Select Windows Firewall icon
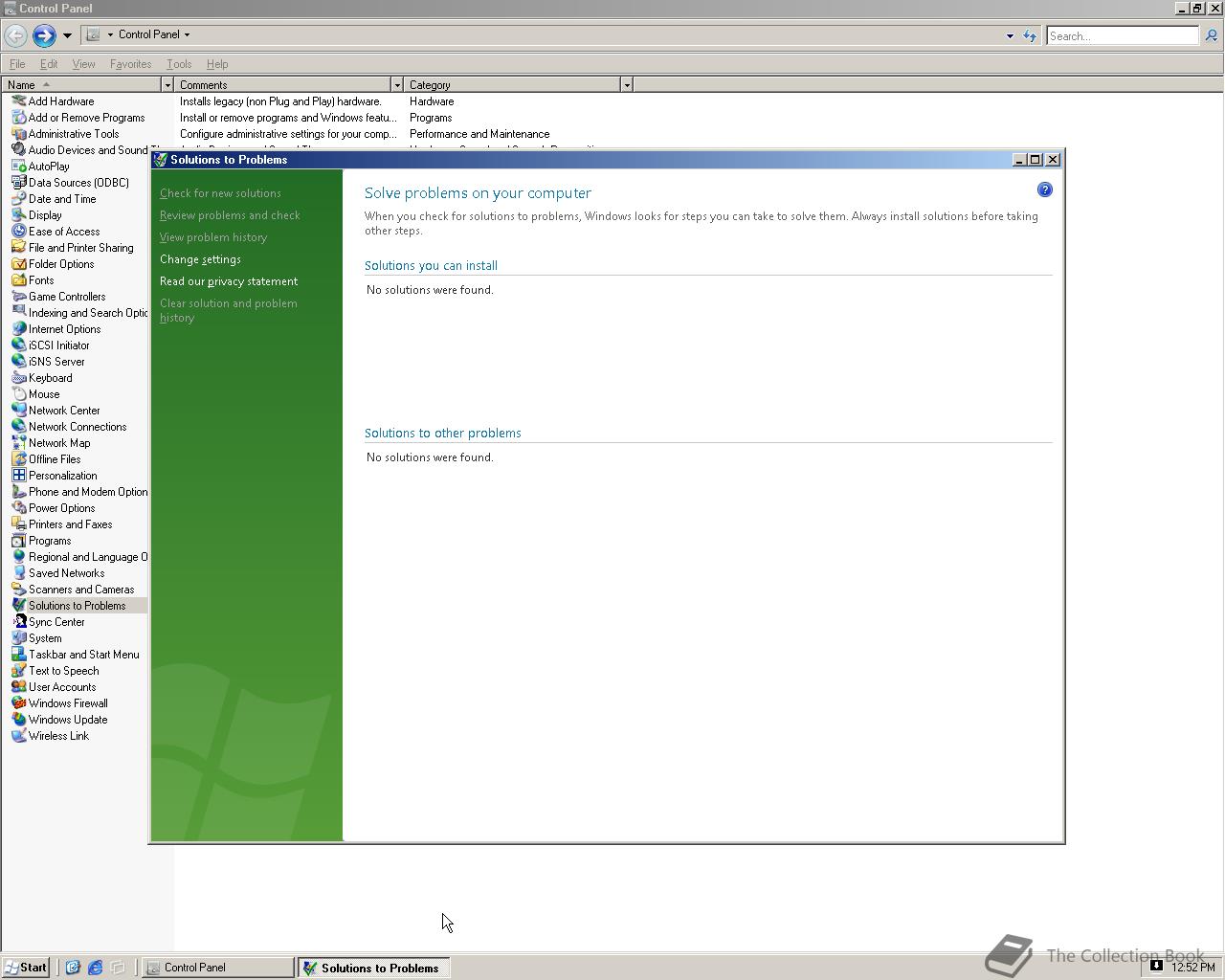Viewport: 1225px width, 980px height. coord(19,703)
